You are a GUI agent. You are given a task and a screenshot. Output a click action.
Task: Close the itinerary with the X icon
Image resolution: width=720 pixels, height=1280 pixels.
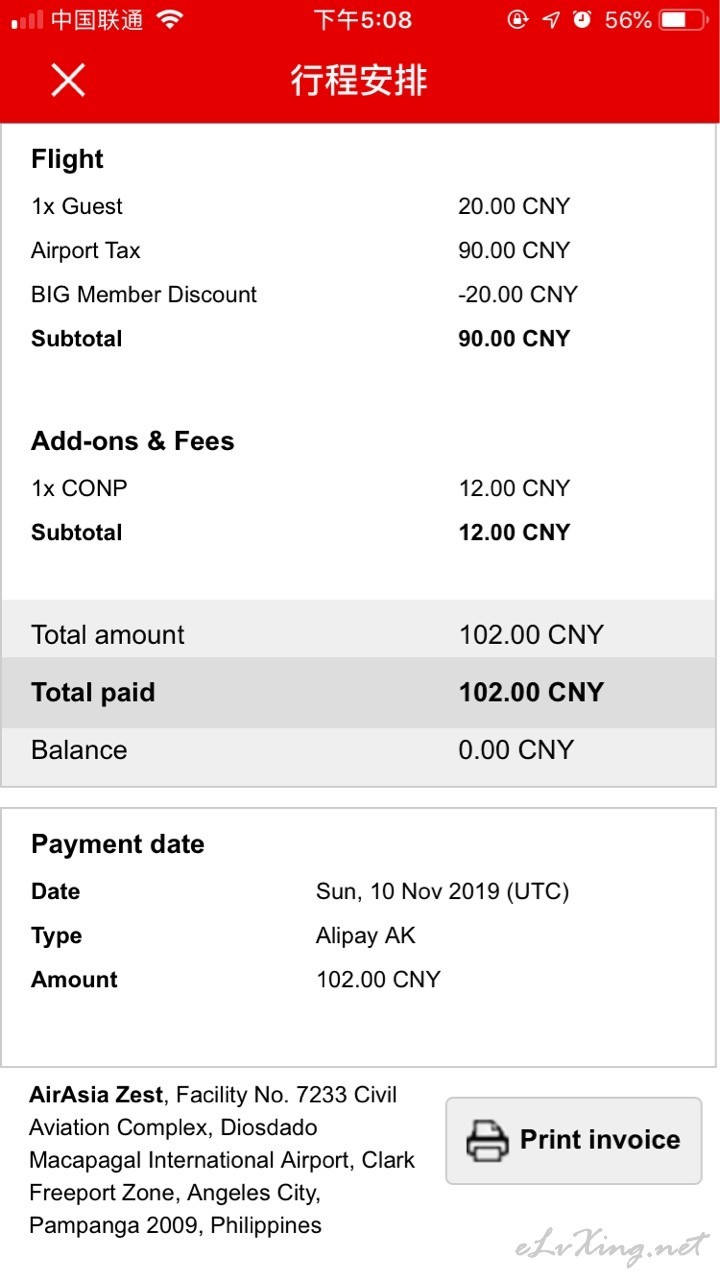click(x=68, y=79)
